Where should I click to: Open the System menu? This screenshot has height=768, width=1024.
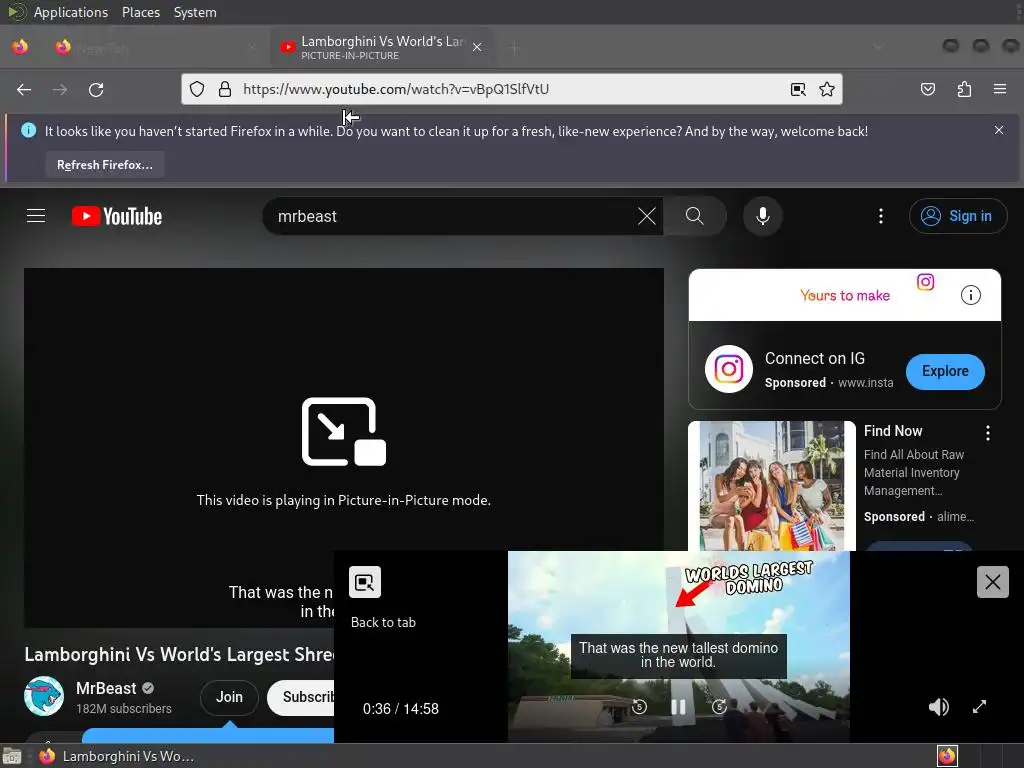195,12
